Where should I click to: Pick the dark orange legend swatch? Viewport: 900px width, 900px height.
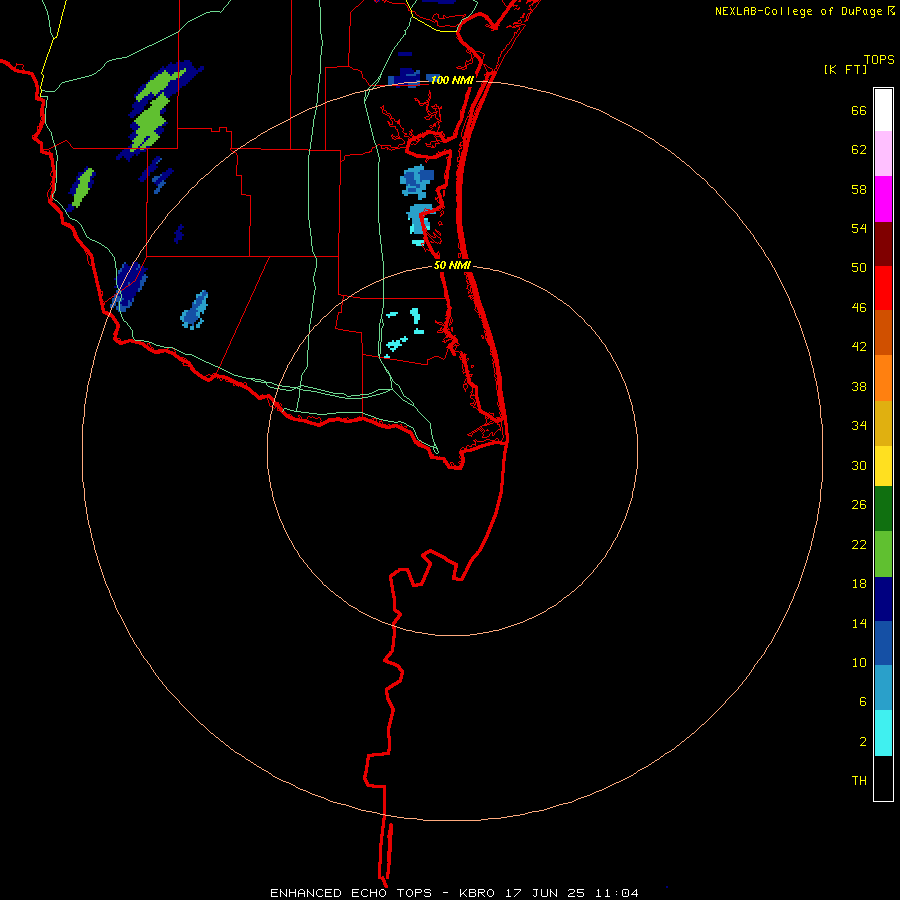883,332
